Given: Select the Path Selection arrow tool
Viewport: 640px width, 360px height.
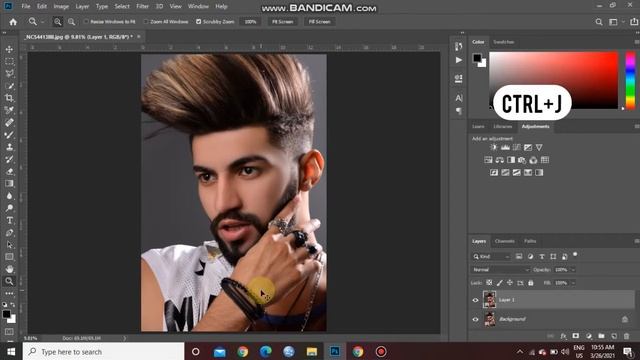Looking at the screenshot, I should pos(9,245).
